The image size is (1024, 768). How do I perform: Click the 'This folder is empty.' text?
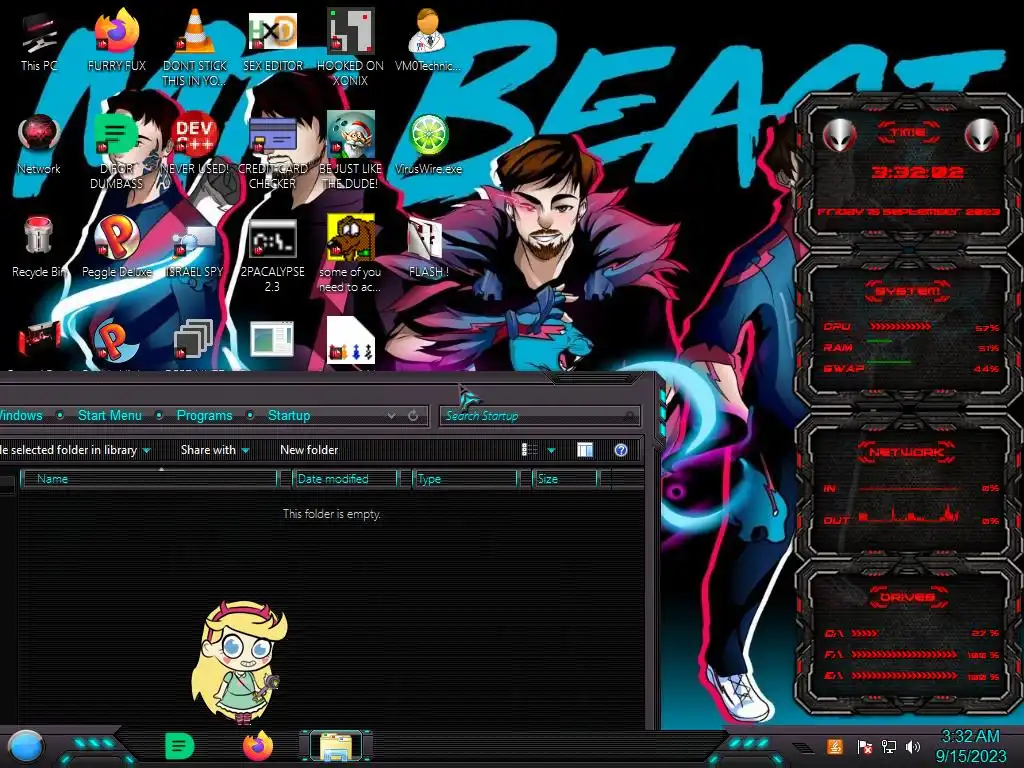pyautogui.click(x=332, y=514)
